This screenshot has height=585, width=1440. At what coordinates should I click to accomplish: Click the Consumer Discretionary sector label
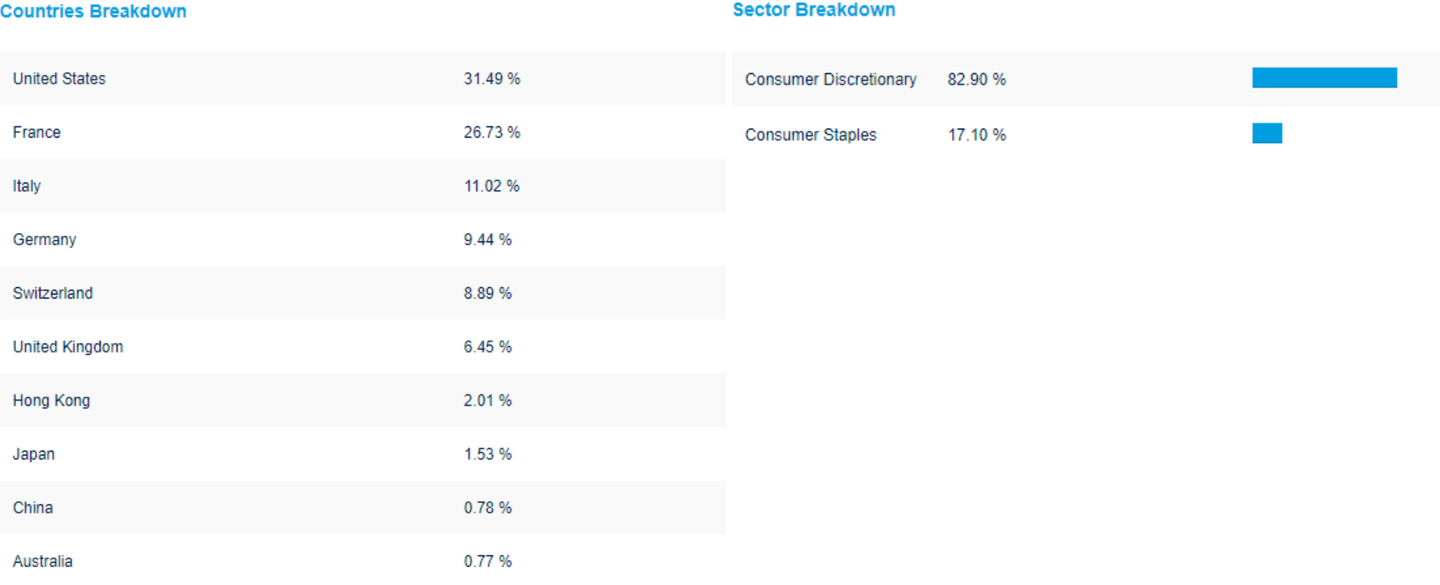click(x=831, y=80)
